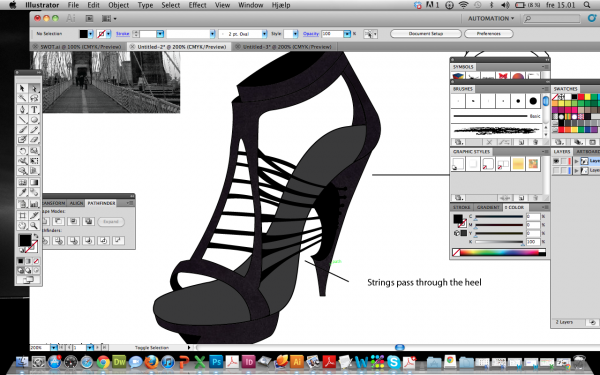This screenshot has height=375, width=600.
Task: Click the Stroke link in control bar
Action: pos(122,34)
